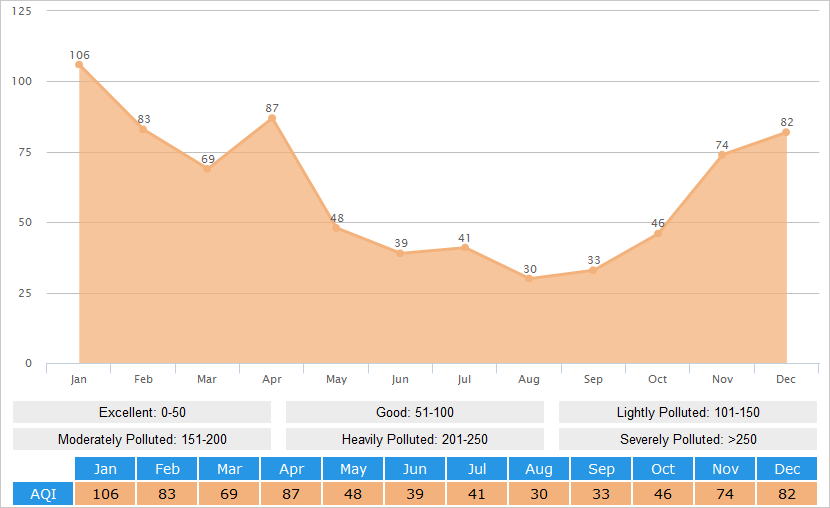Click table cell with value 82
Image resolution: width=830 pixels, height=508 pixels.
tap(787, 494)
